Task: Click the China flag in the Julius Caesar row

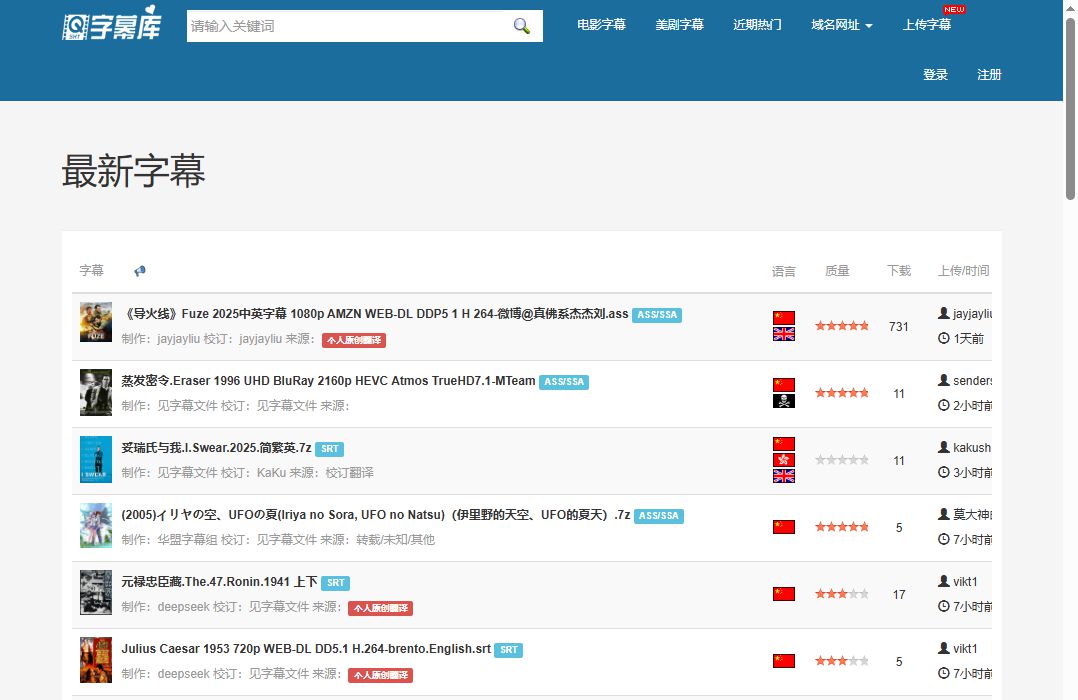Action: pyautogui.click(x=784, y=661)
